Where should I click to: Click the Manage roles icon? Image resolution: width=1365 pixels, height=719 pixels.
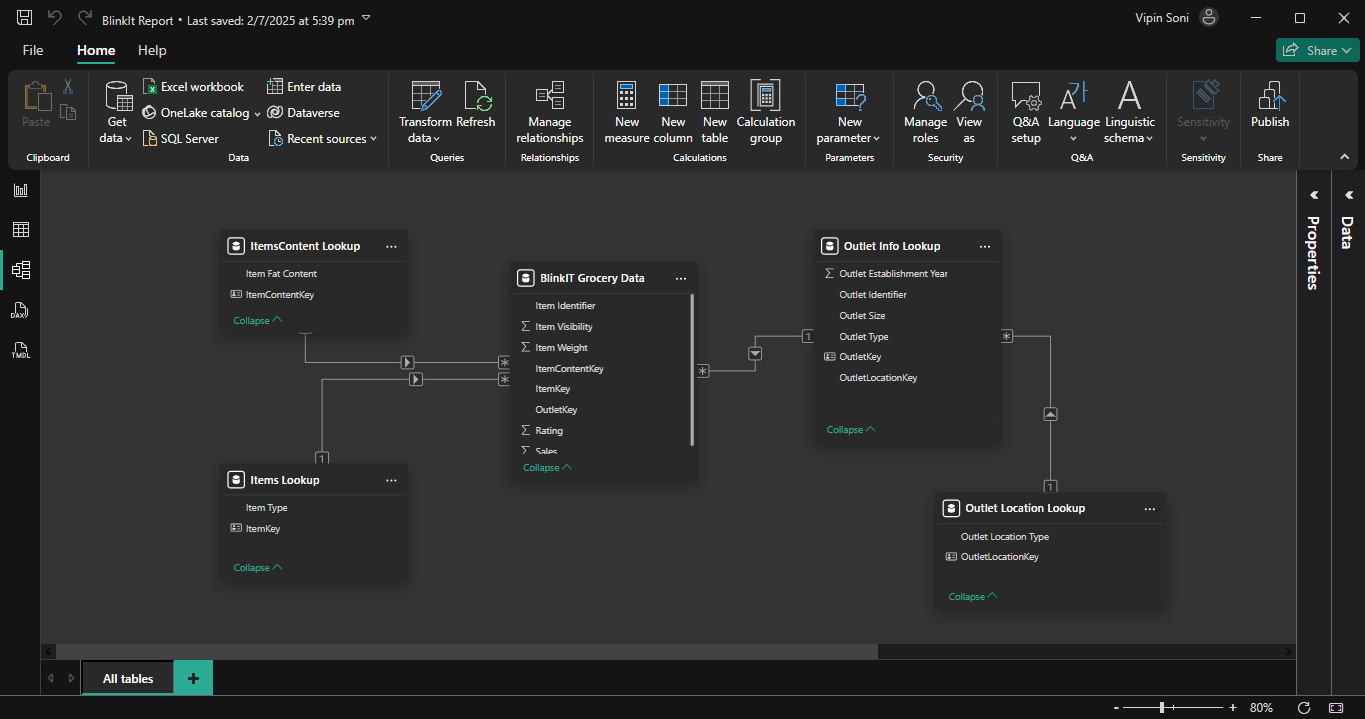(x=925, y=96)
